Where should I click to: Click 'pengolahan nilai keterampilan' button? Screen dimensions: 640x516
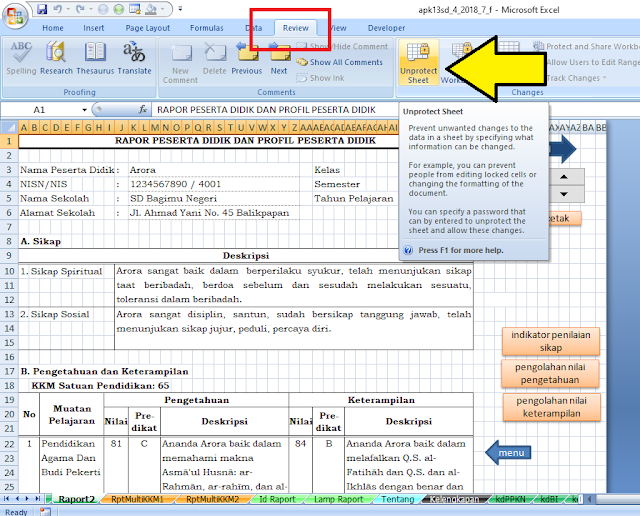tap(551, 407)
